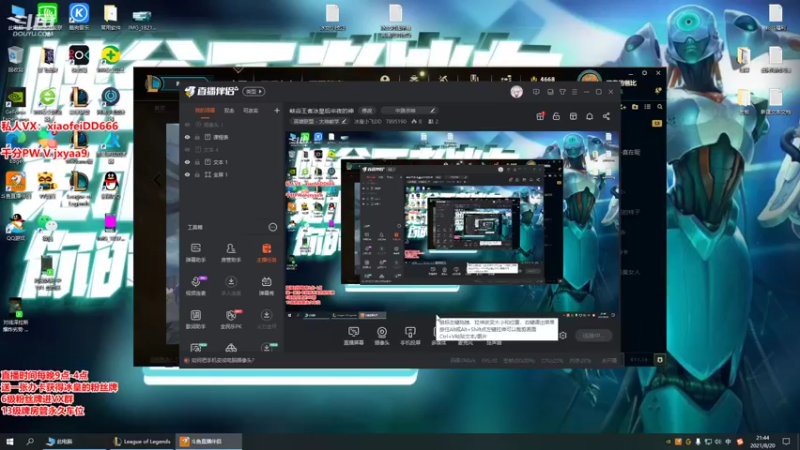Click the funnel-shaped icon in title bar

[x=562, y=92]
